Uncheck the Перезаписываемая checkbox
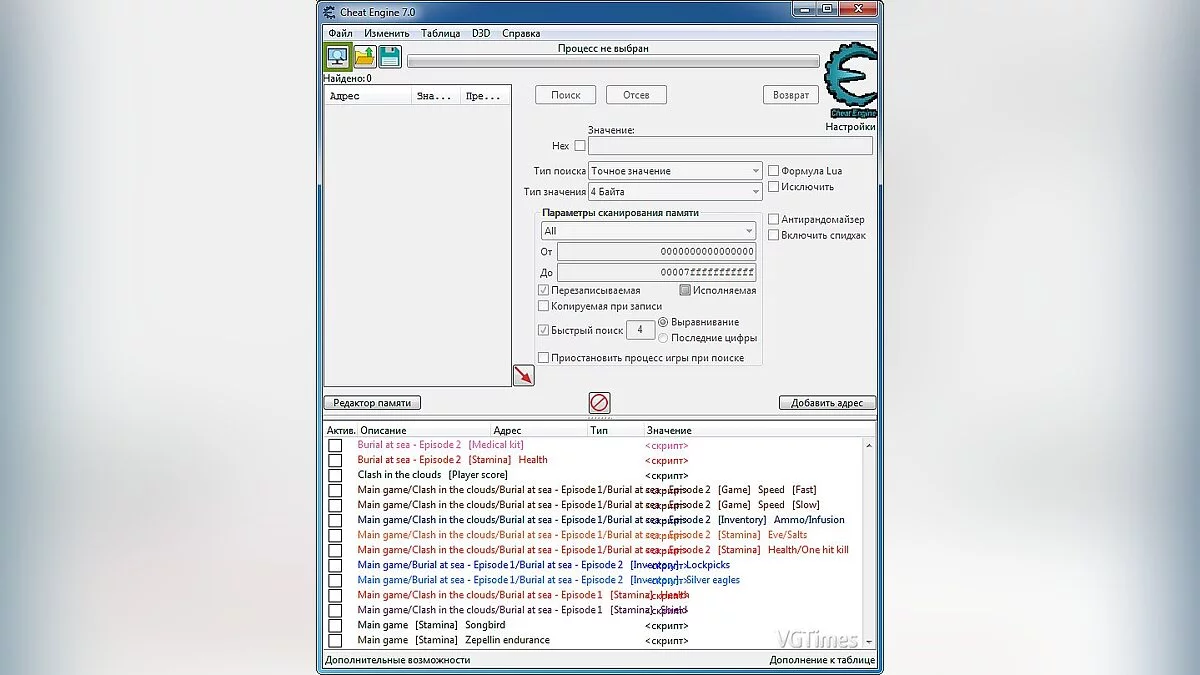 point(544,289)
